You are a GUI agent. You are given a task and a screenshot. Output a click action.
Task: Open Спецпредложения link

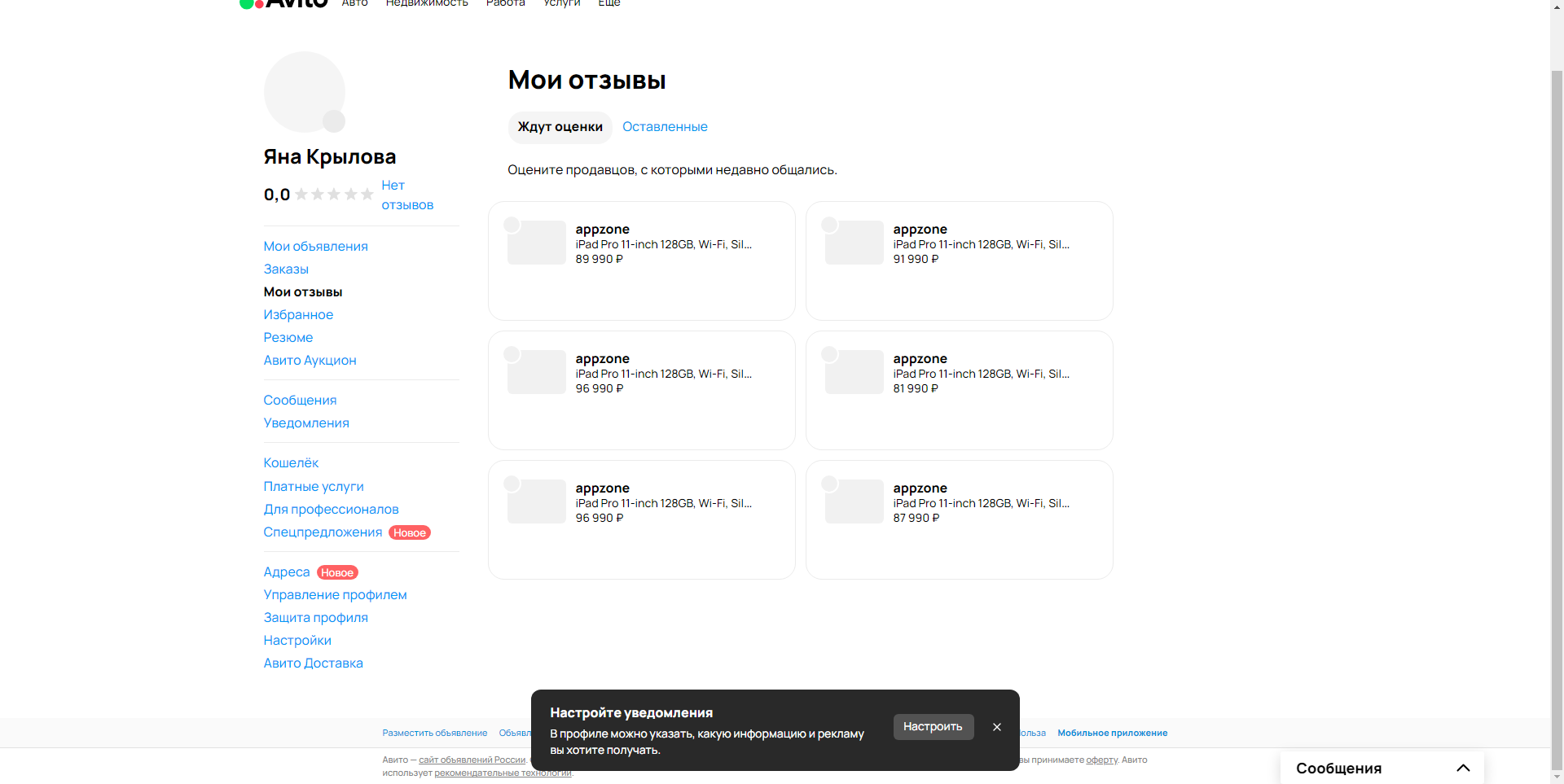(323, 532)
